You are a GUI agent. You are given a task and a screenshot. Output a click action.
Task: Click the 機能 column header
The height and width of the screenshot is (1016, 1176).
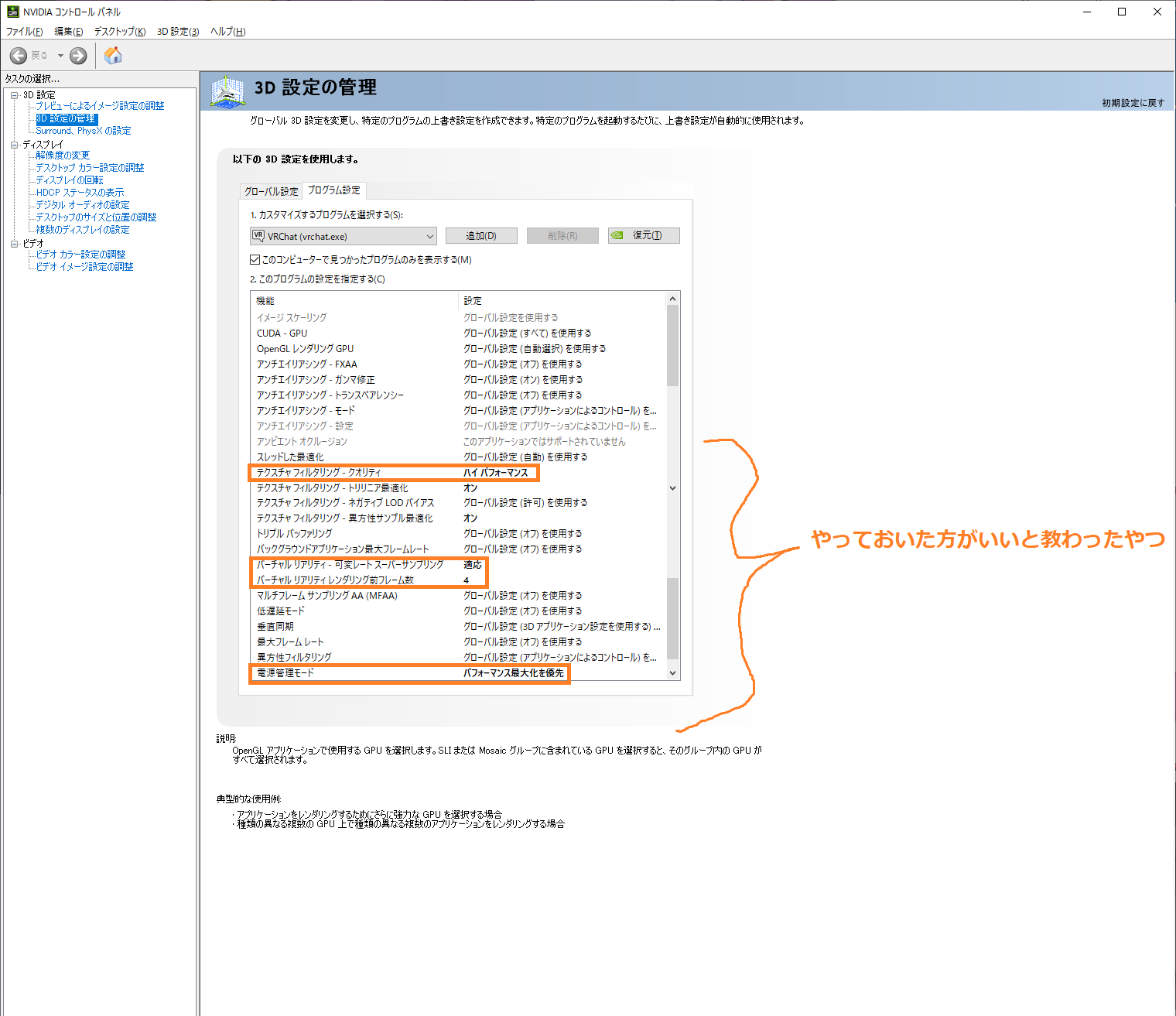(x=355, y=301)
